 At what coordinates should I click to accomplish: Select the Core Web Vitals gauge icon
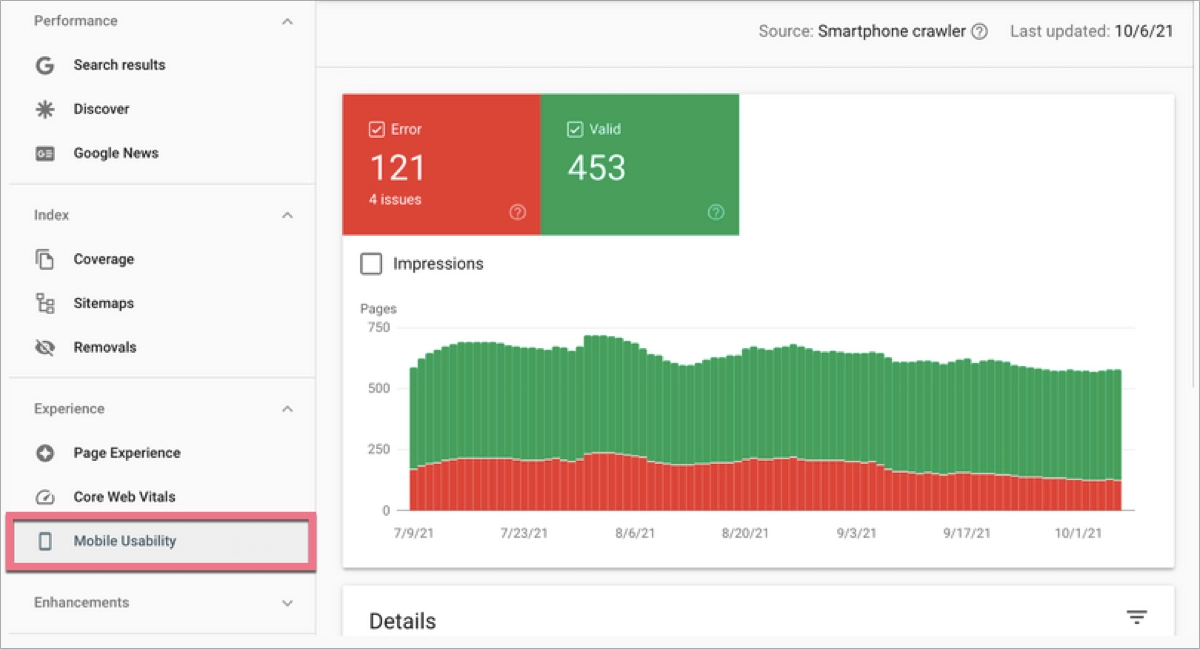click(44, 496)
